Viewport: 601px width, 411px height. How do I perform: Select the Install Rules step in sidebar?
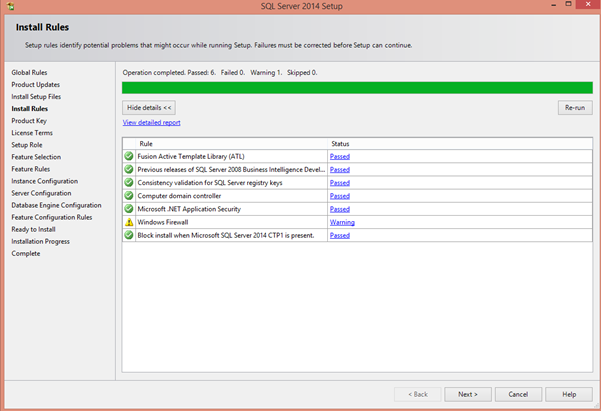point(30,109)
